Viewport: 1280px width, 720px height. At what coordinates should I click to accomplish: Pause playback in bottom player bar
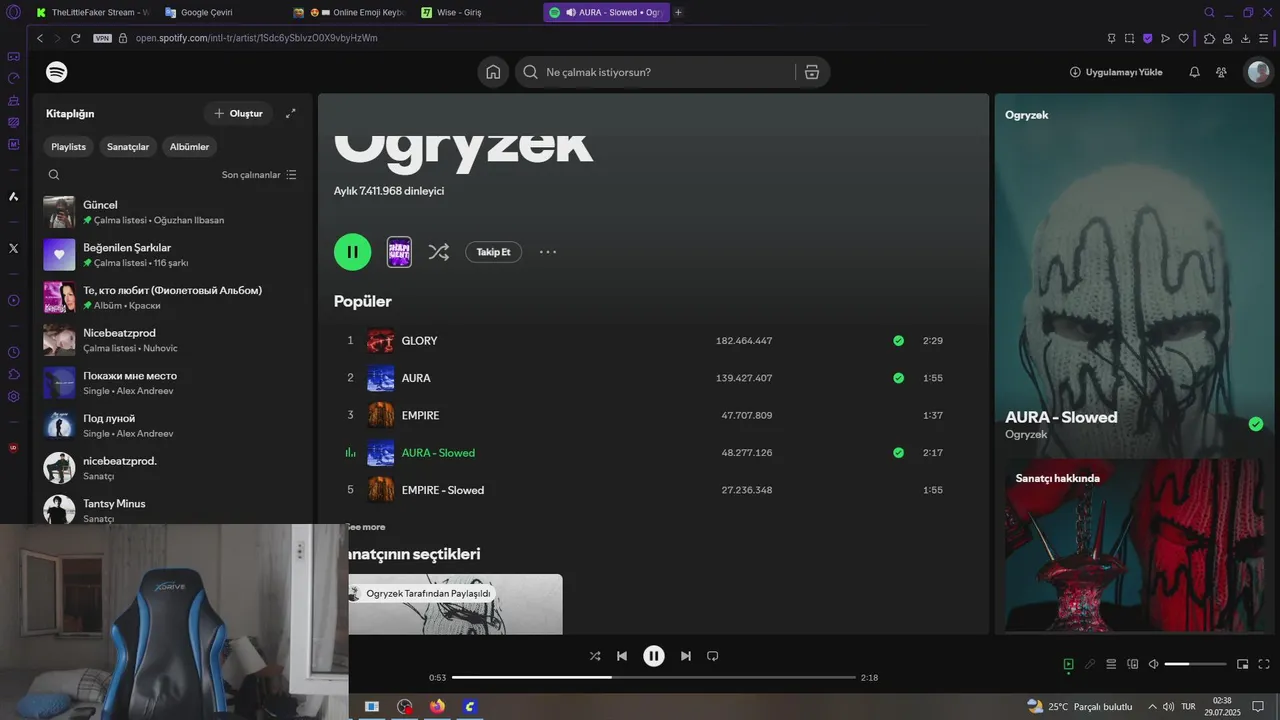(653, 656)
